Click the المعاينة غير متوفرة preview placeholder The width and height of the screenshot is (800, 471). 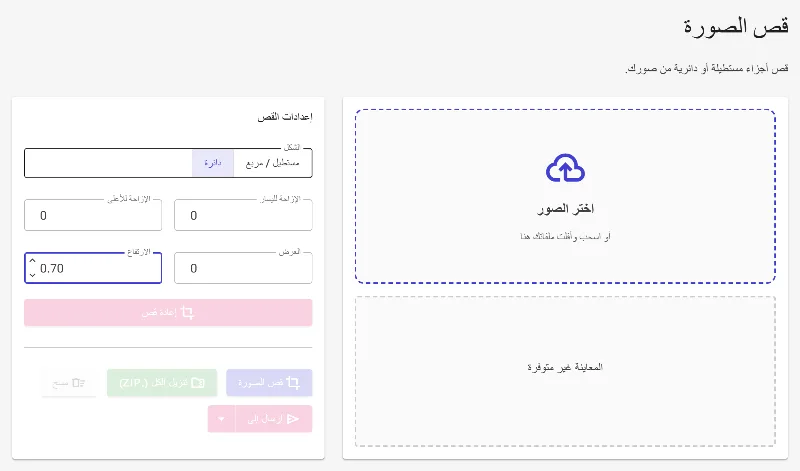(565, 367)
